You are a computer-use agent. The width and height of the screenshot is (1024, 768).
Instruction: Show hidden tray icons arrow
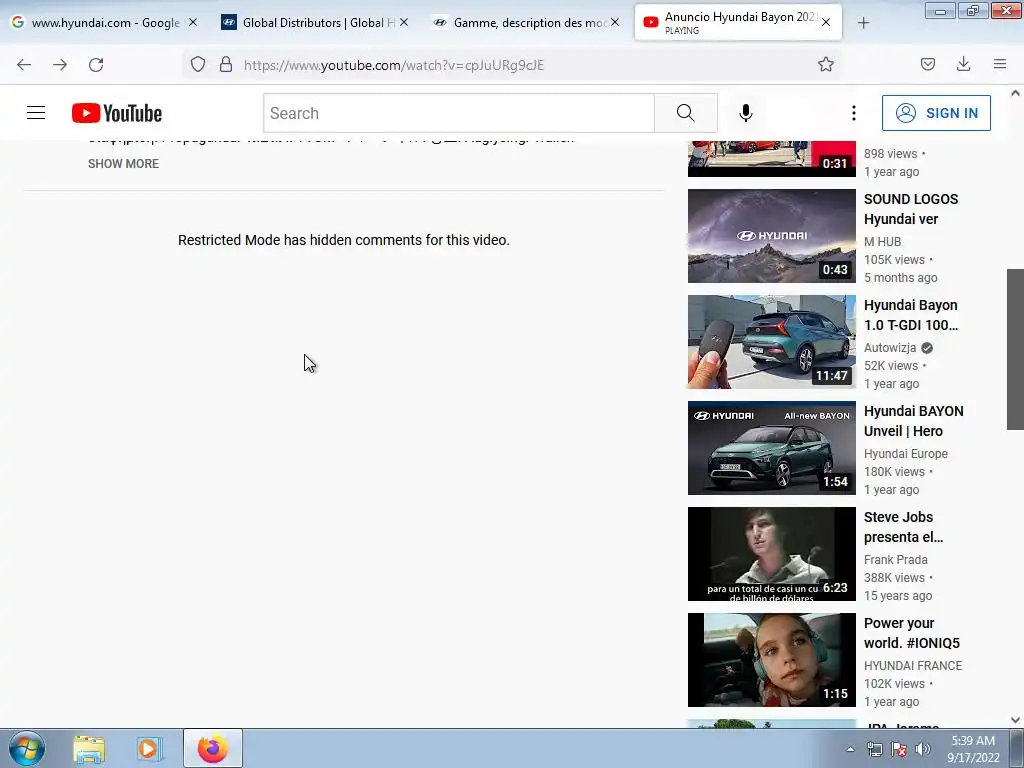tap(850, 749)
